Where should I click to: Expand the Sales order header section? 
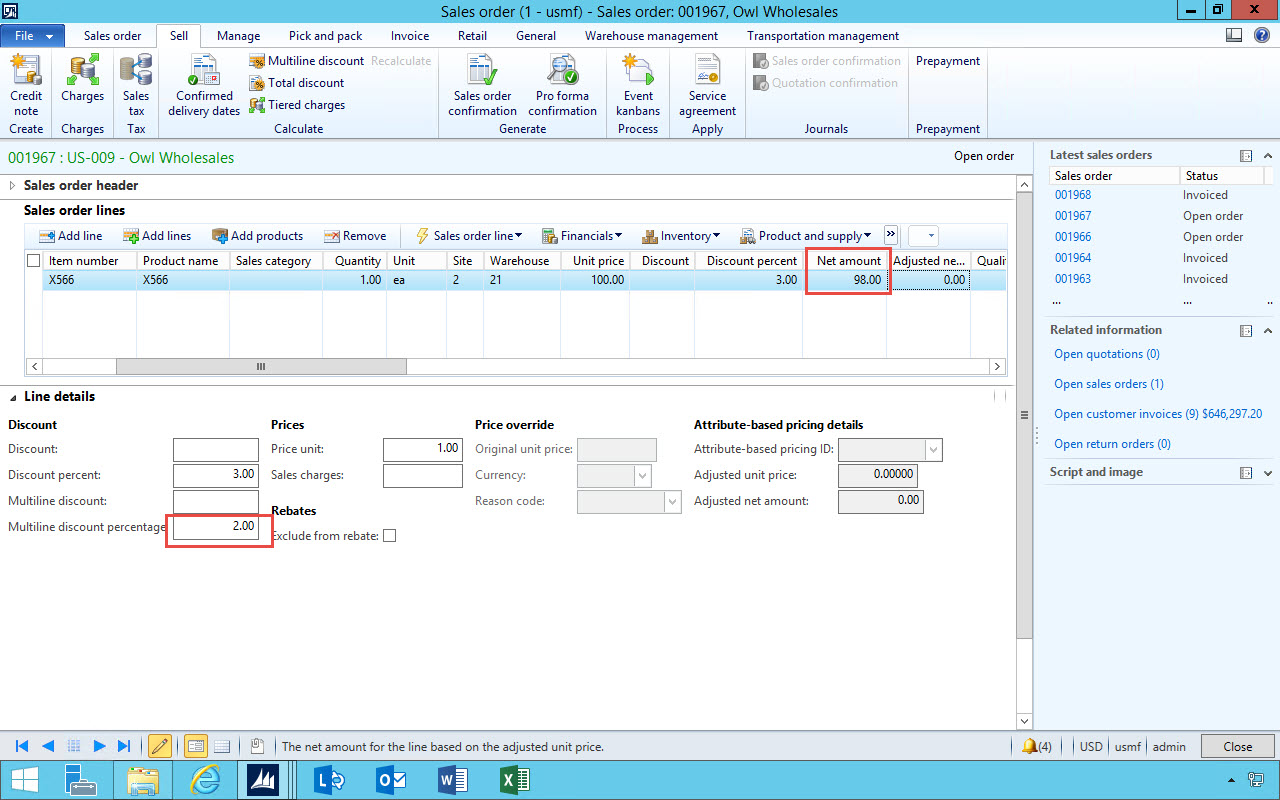(x=13, y=186)
